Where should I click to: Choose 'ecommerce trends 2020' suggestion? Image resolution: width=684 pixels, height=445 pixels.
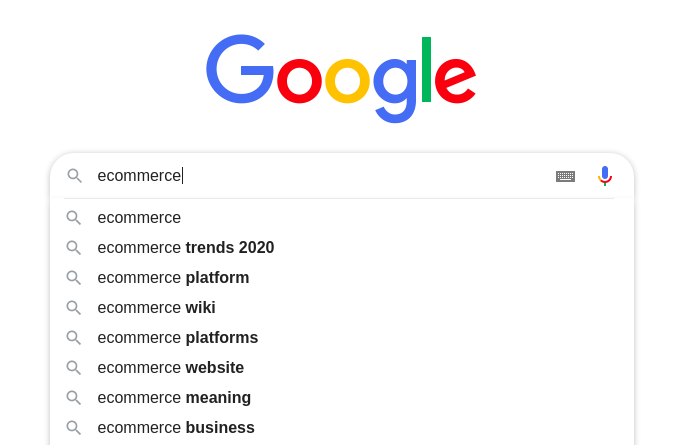[x=186, y=248]
